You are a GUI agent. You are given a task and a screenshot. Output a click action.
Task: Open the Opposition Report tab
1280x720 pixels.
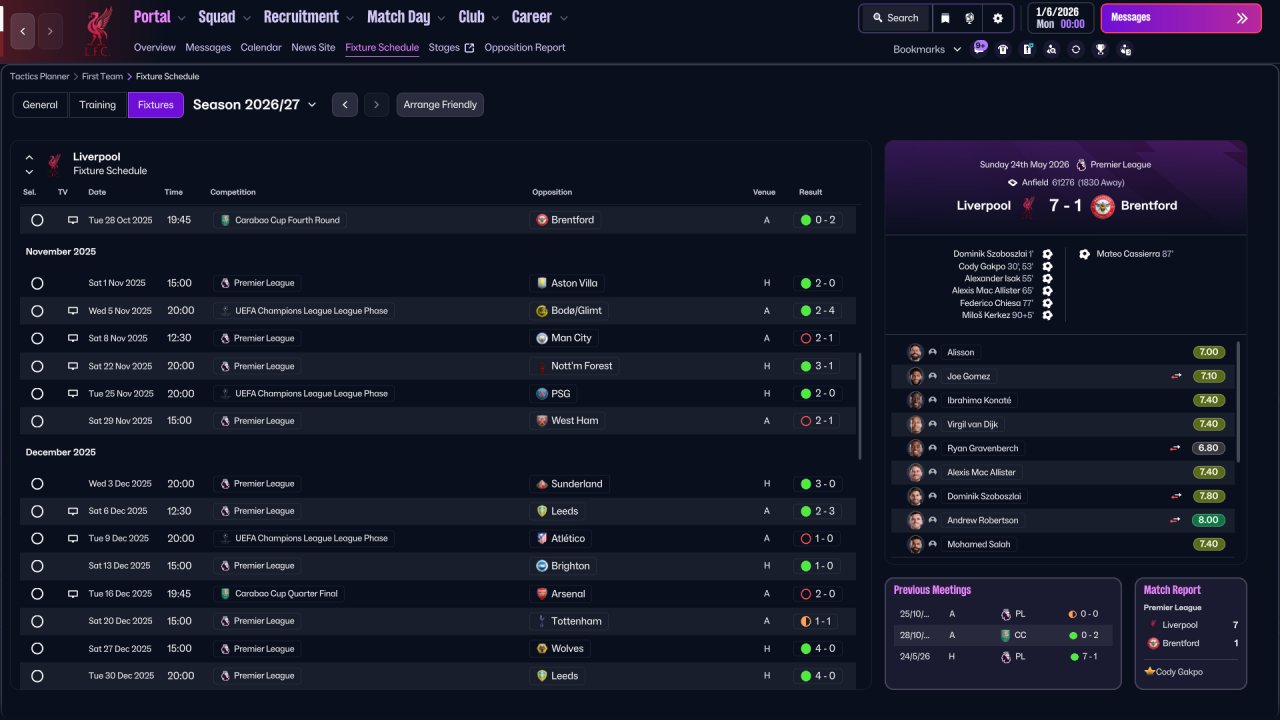pyautogui.click(x=525, y=48)
